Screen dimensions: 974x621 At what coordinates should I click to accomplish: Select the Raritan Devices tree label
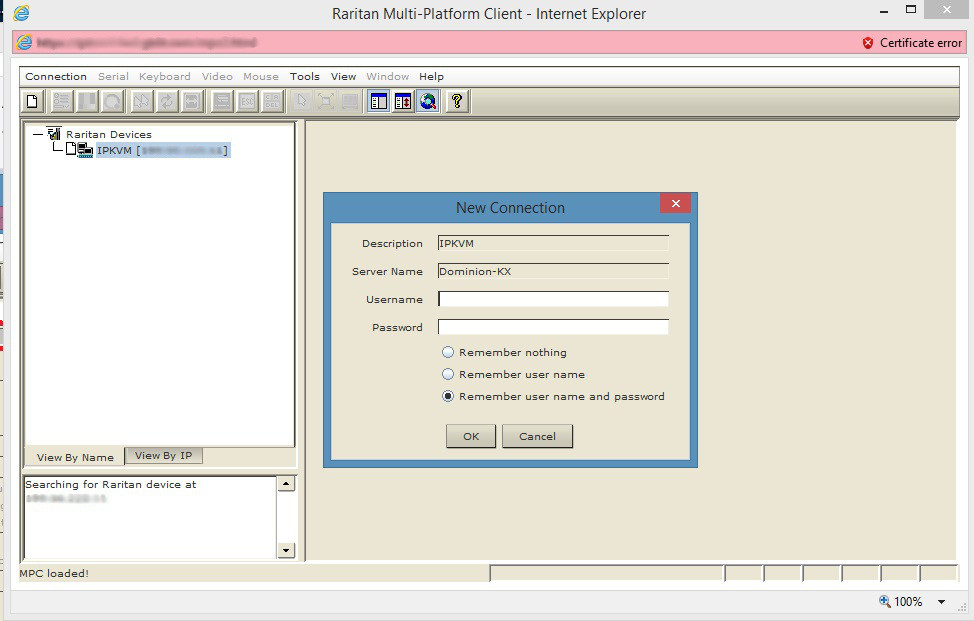tap(109, 134)
